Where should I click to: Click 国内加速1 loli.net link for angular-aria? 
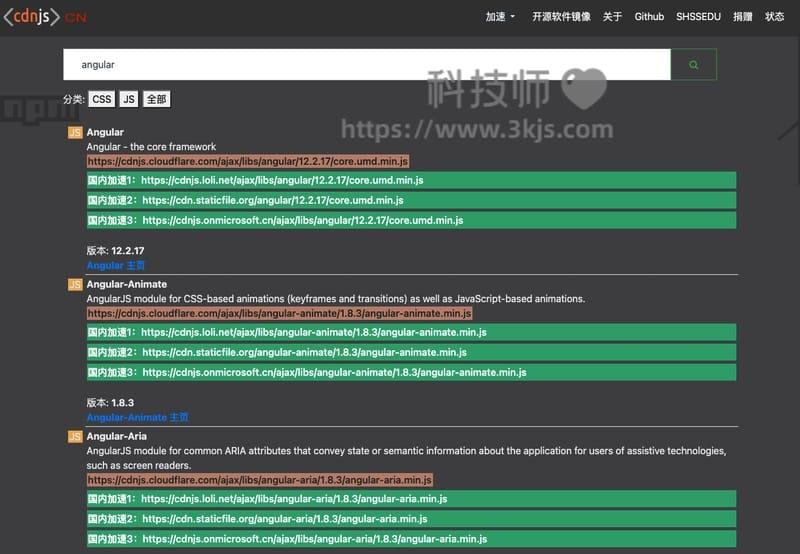pos(411,498)
